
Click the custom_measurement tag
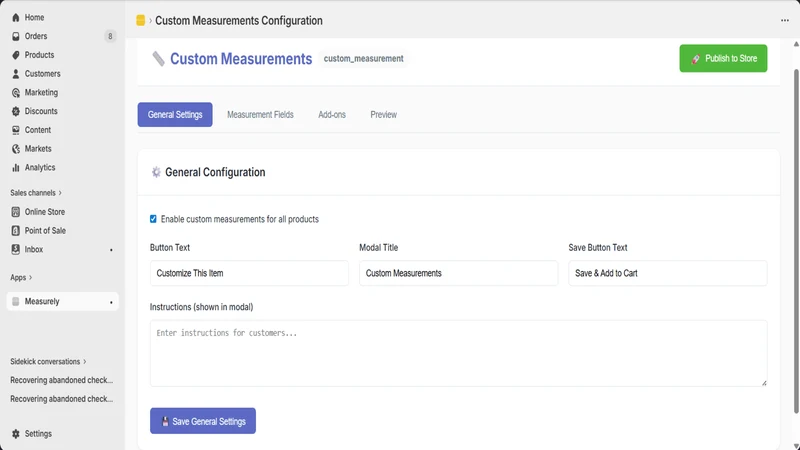point(363,59)
